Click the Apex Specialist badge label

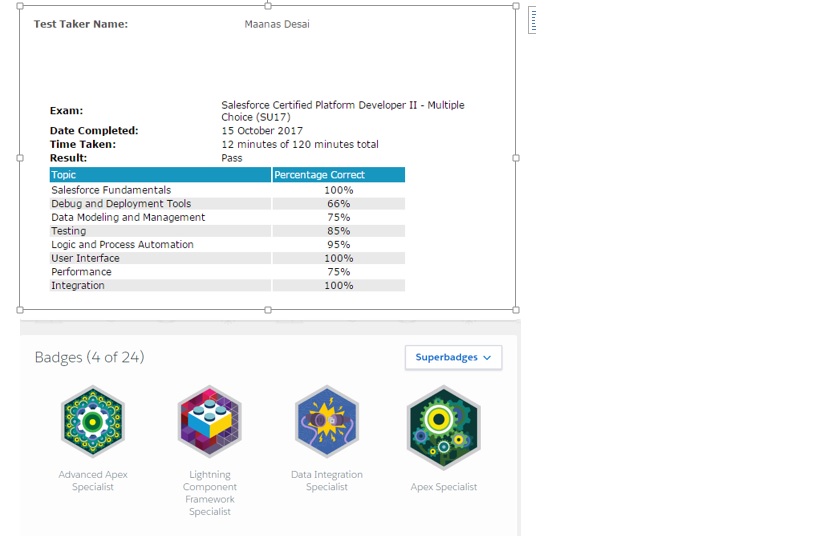[444, 487]
